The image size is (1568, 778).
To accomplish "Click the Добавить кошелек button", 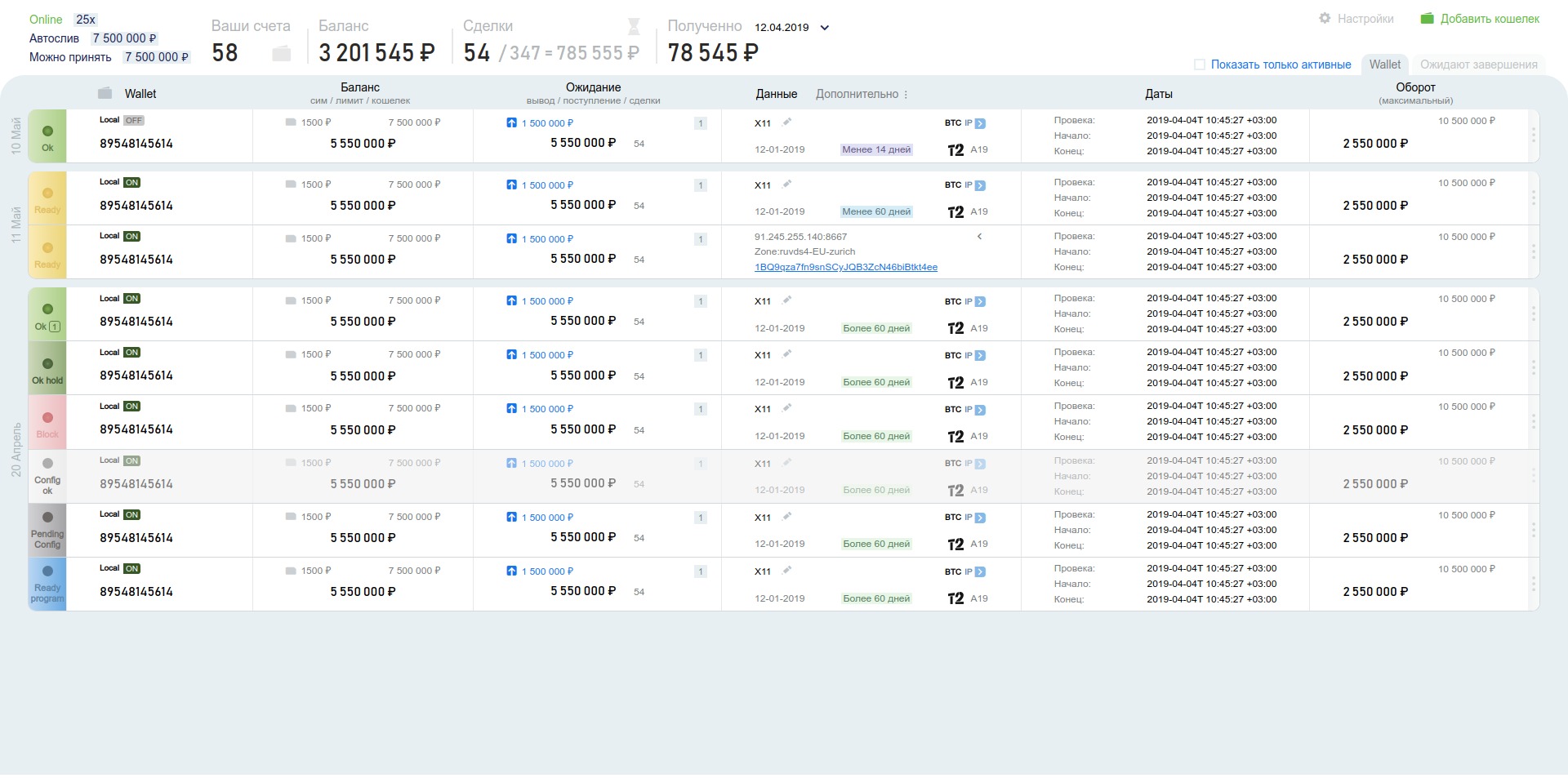I will [1489, 19].
